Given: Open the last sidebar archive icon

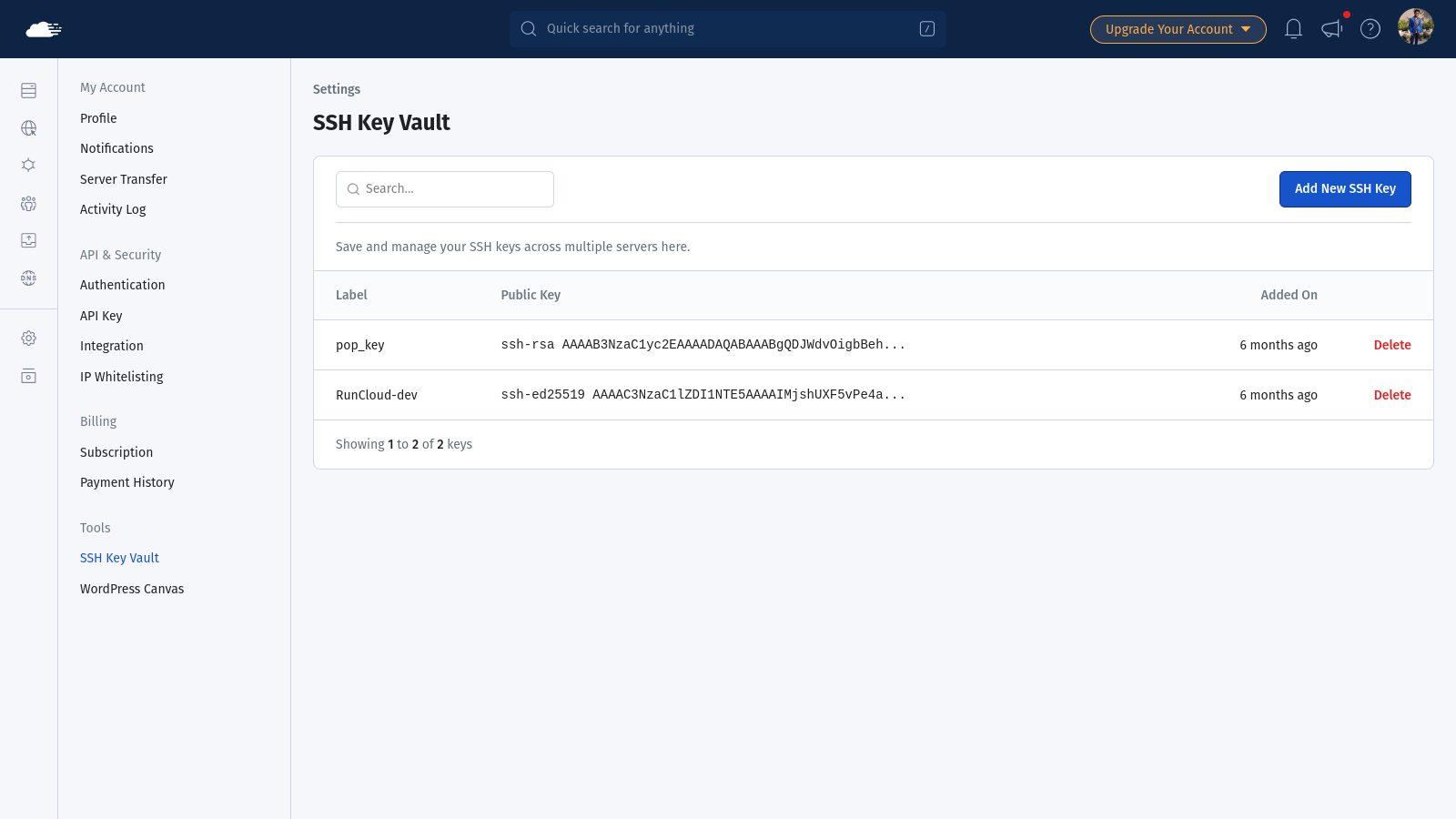Looking at the screenshot, I should (29, 376).
